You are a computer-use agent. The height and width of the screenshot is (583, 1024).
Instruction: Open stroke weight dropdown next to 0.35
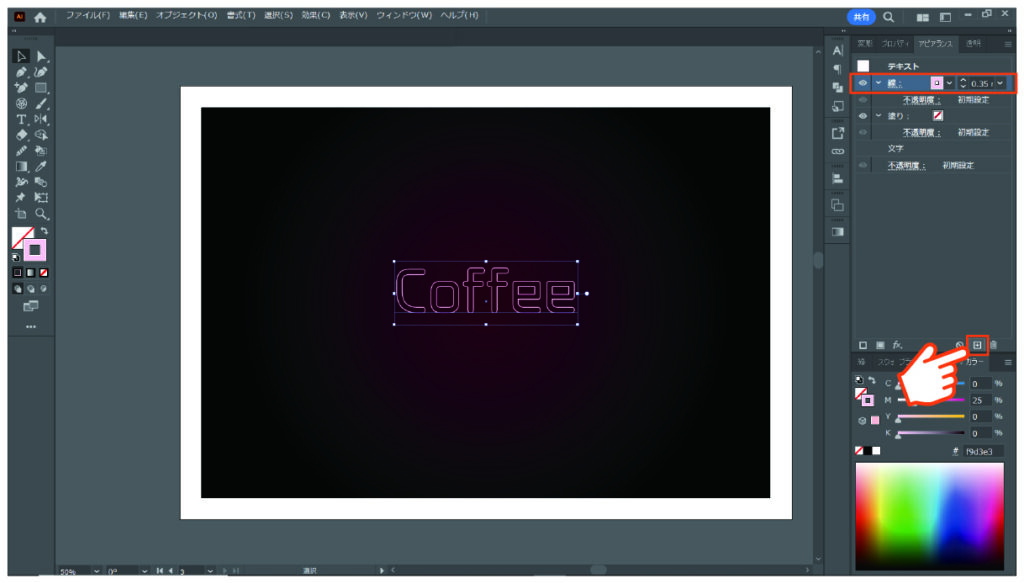(1000, 83)
